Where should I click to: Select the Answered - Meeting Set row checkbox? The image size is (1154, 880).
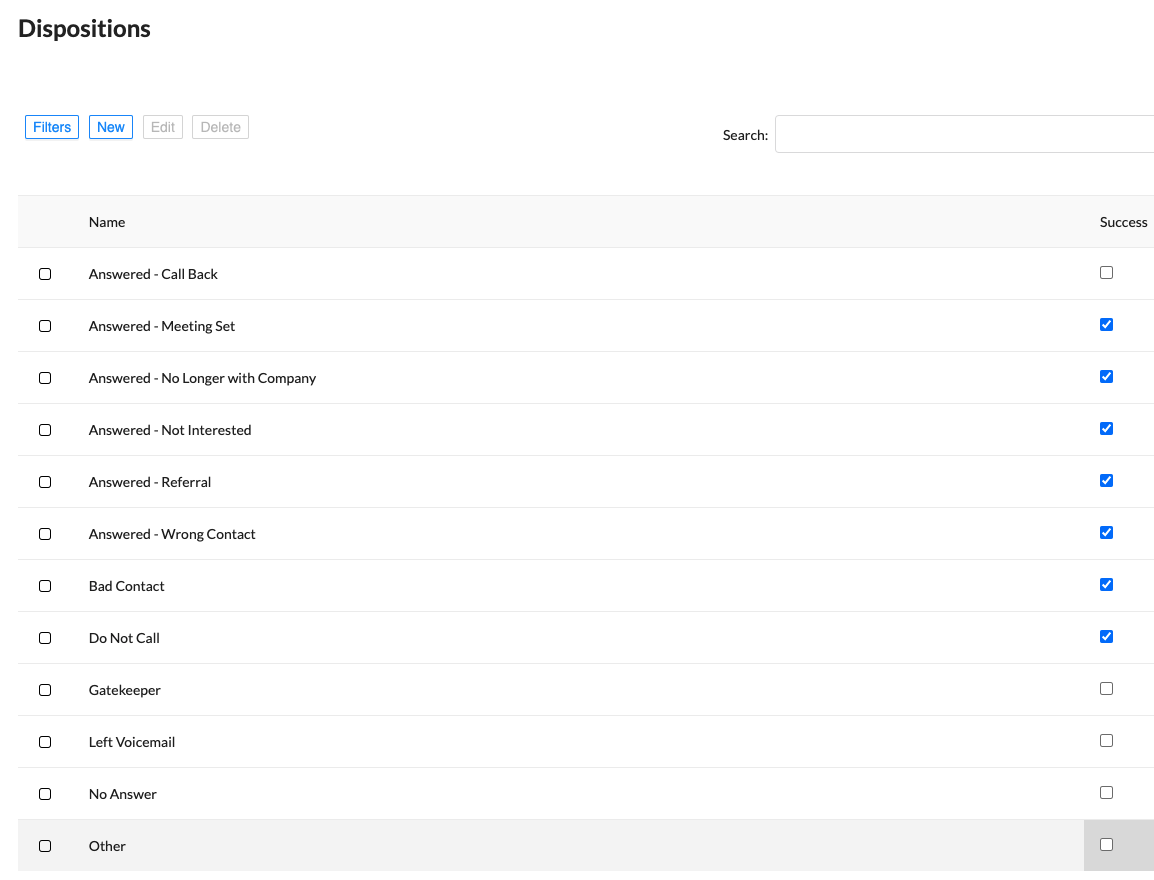click(45, 326)
